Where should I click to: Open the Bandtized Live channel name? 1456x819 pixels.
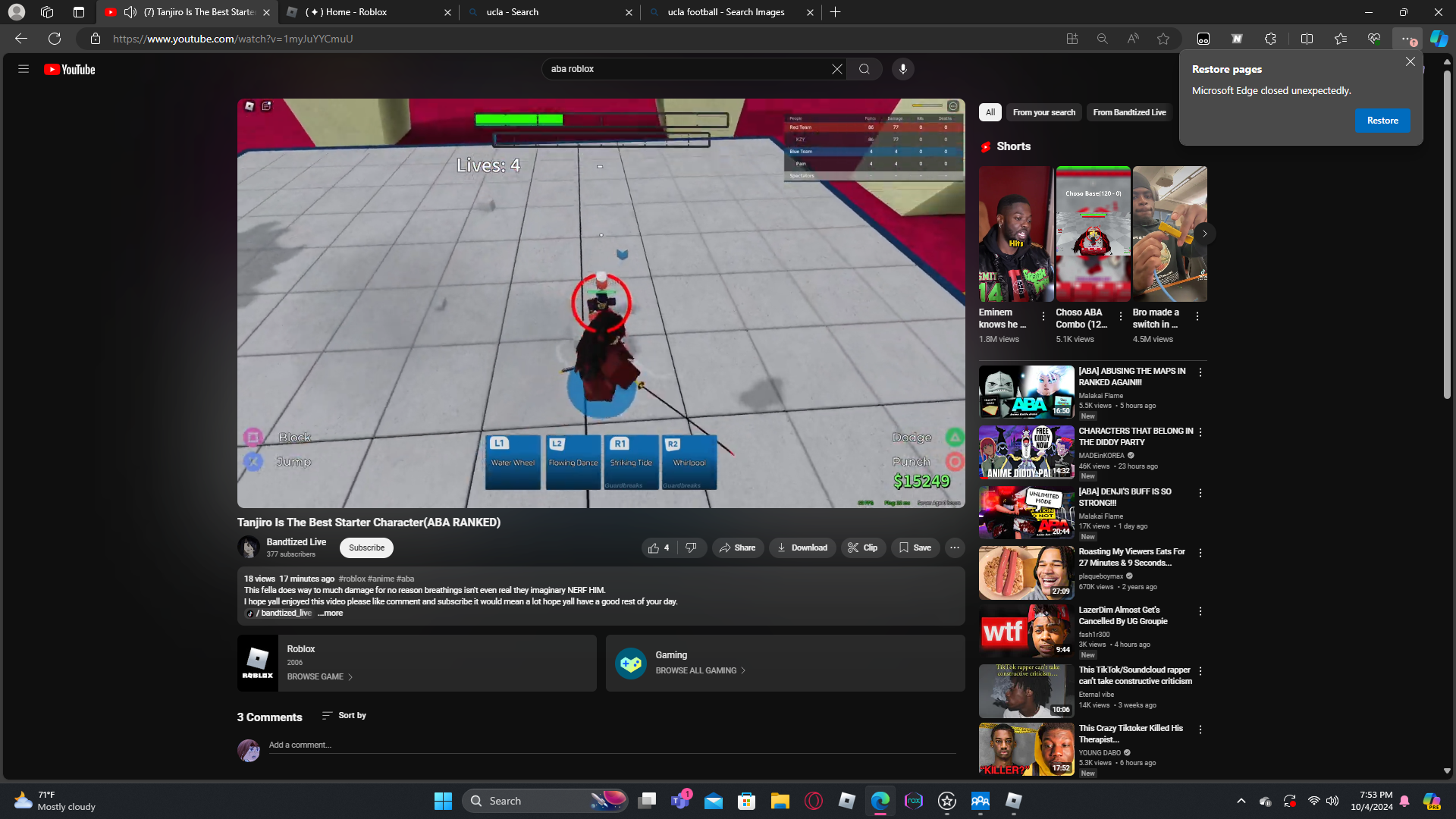tap(297, 542)
